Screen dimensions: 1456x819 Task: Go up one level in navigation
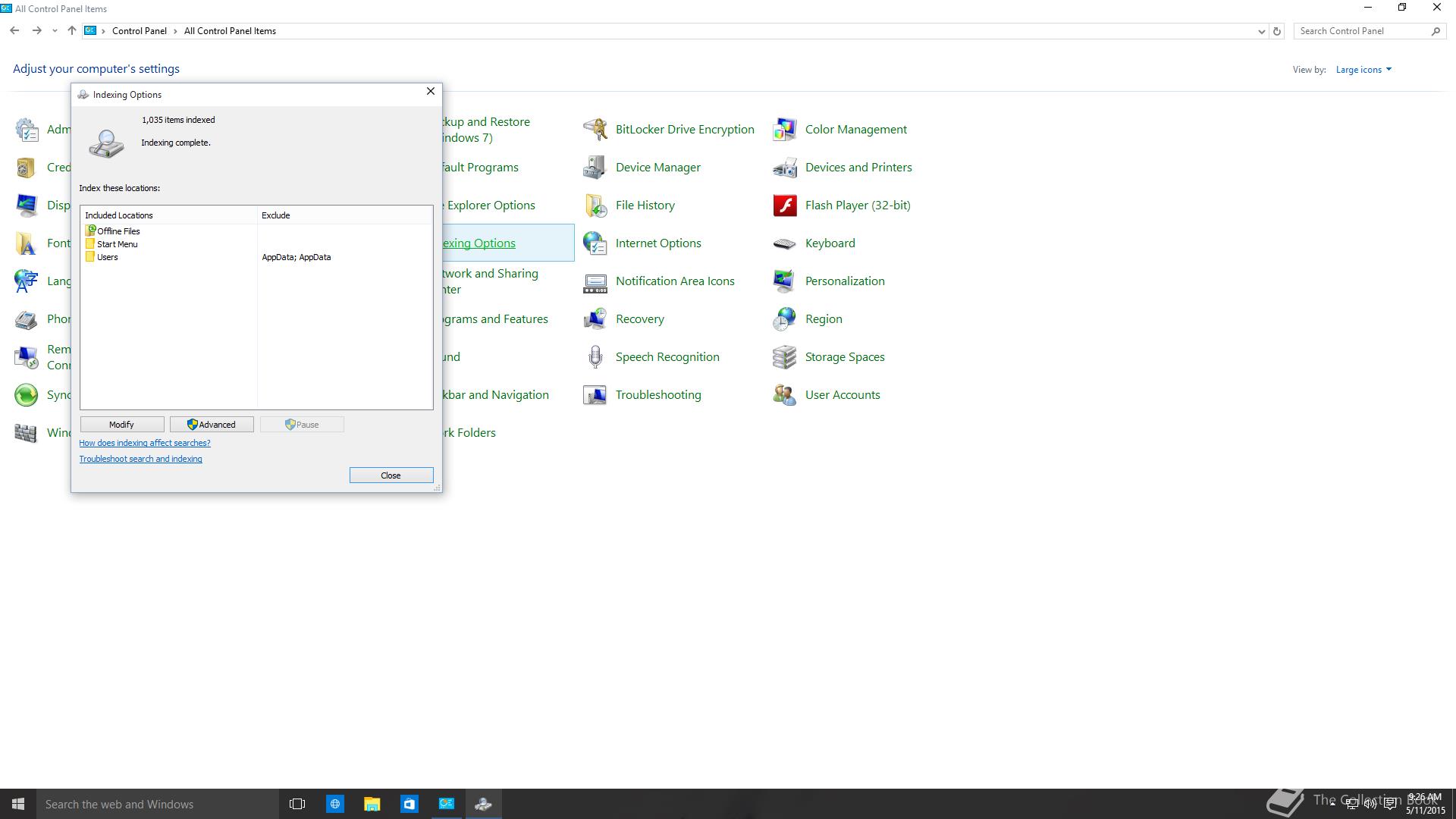[71, 31]
